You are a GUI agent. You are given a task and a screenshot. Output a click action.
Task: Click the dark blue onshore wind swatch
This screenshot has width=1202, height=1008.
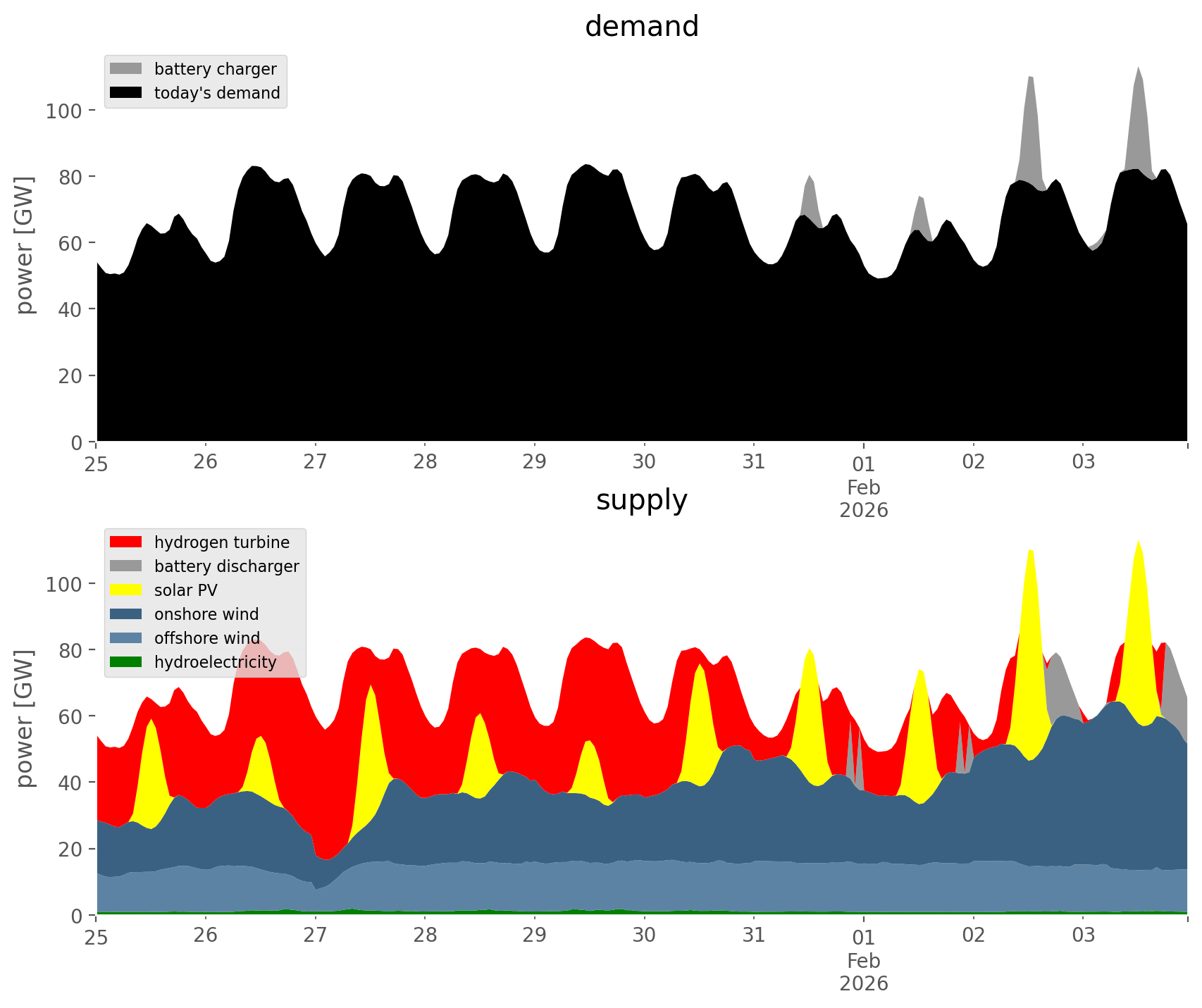coord(126,614)
